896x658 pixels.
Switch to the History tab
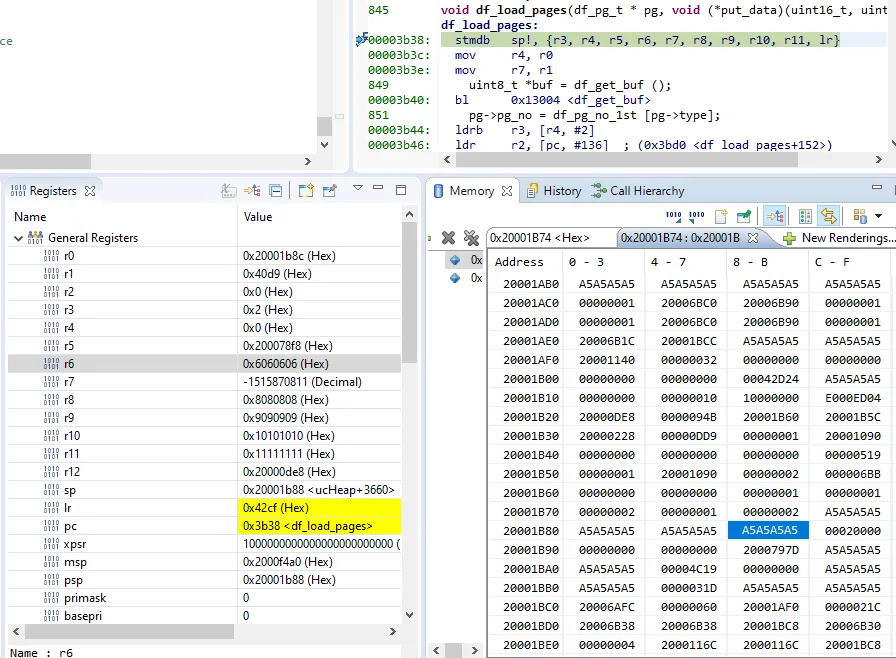coord(553,191)
